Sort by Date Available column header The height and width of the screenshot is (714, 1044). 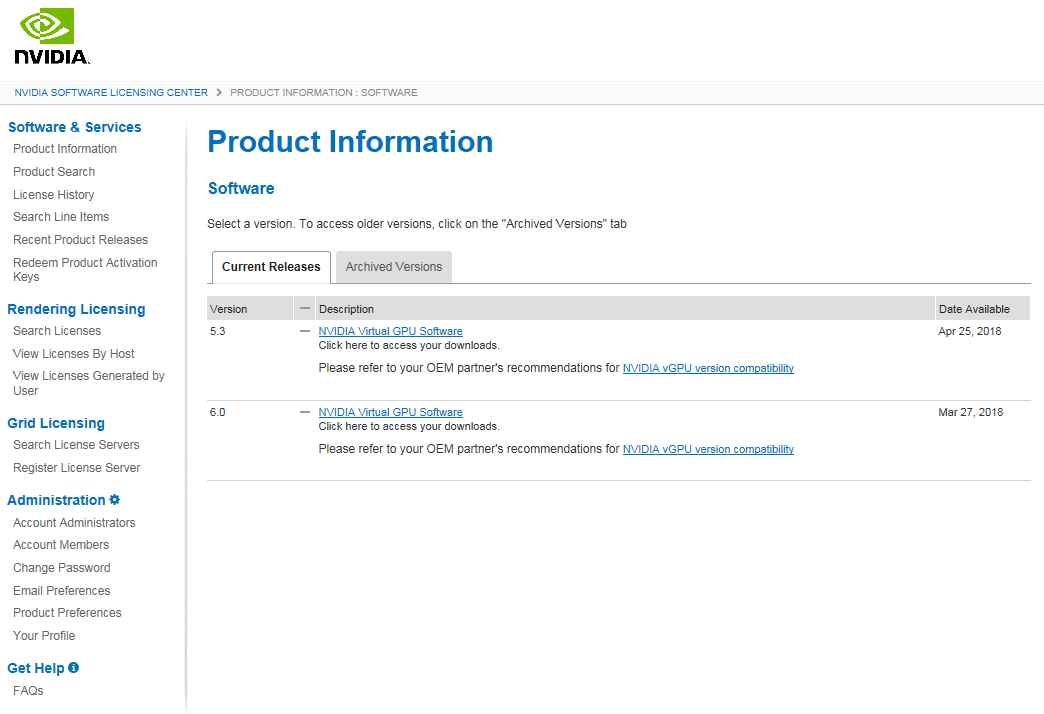point(974,309)
